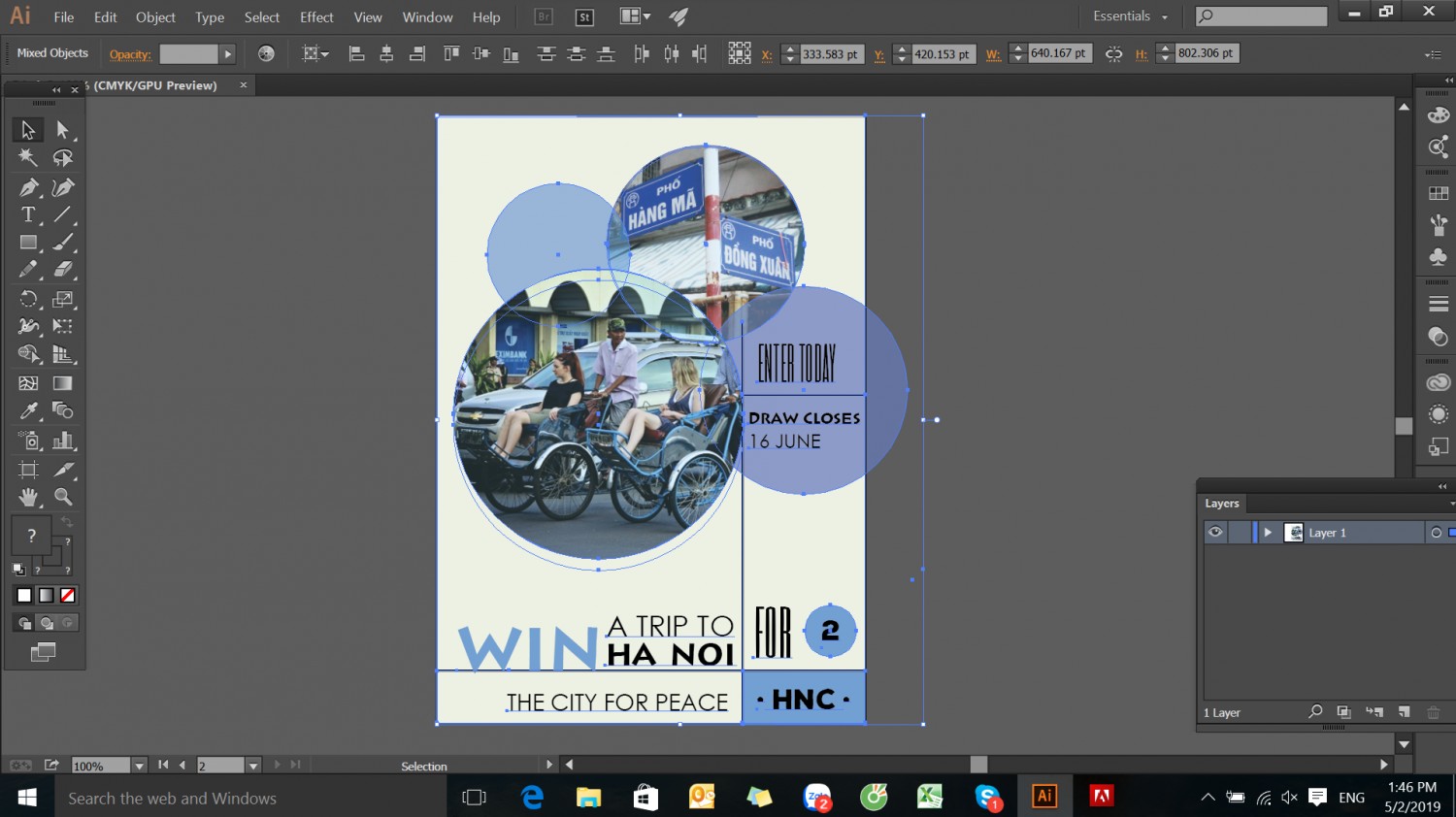Expand Layer 1 contents
Screen dimensions: 1456x817
(x=1268, y=533)
